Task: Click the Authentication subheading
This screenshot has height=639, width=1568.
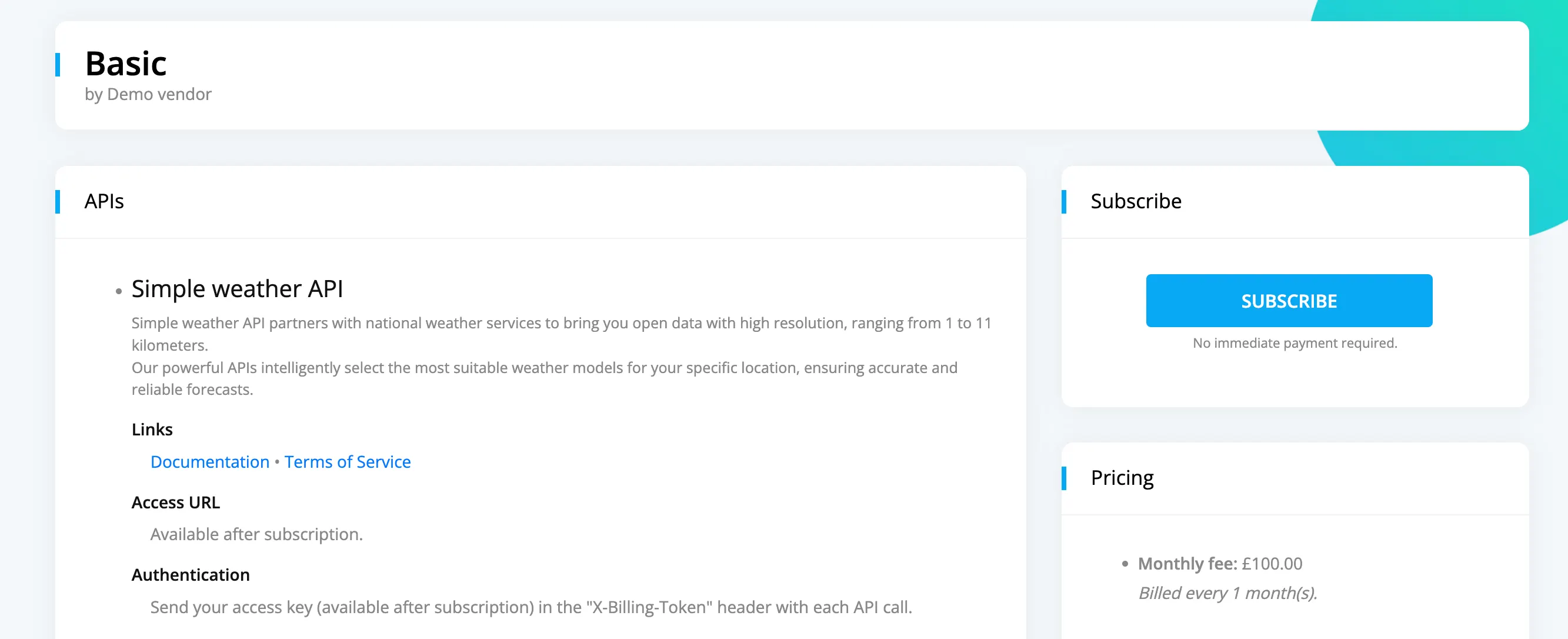Action: (191, 574)
